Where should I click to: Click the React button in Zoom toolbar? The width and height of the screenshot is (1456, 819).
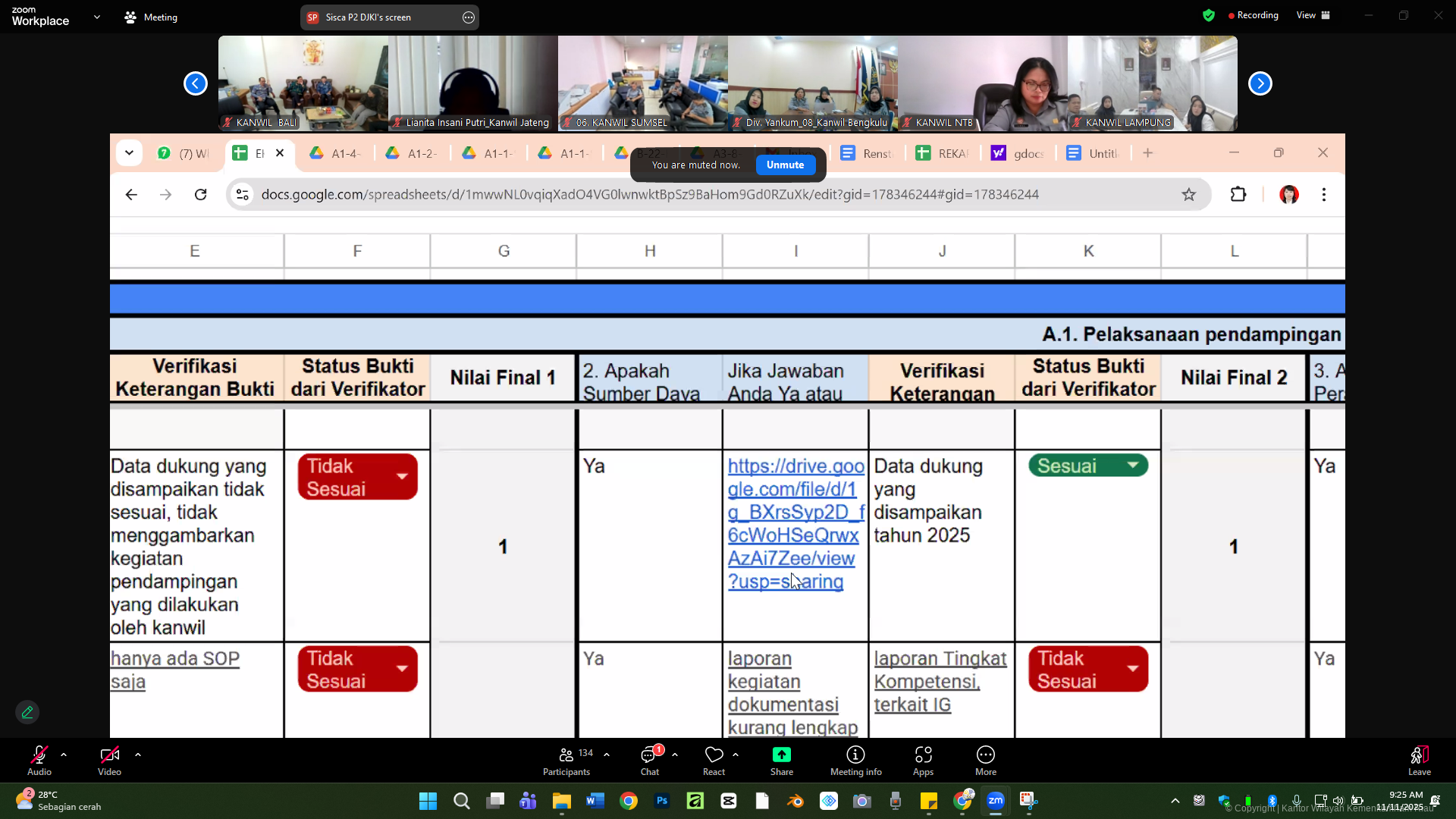(714, 760)
